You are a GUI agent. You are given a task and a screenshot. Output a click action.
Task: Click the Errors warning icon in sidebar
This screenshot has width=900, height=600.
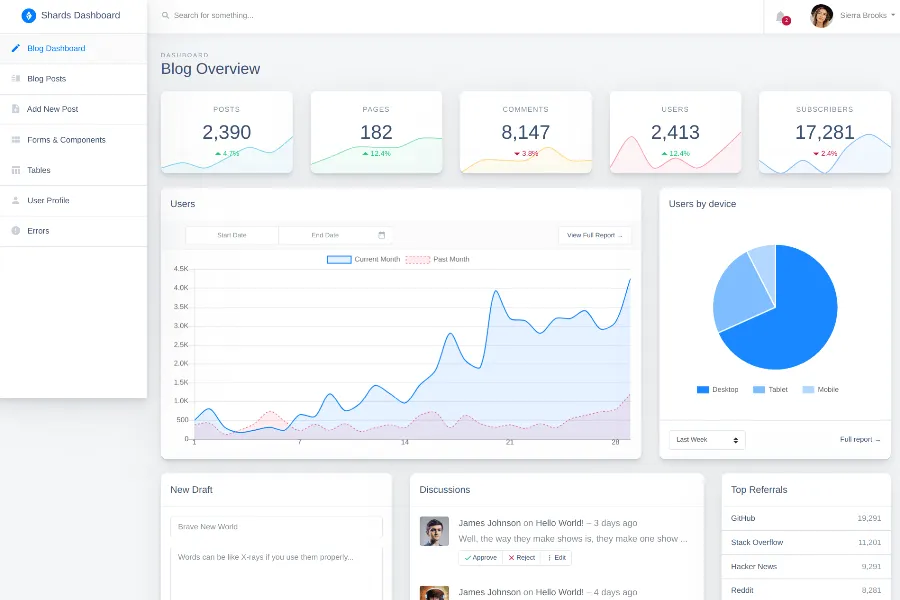(x=15, y=231)
